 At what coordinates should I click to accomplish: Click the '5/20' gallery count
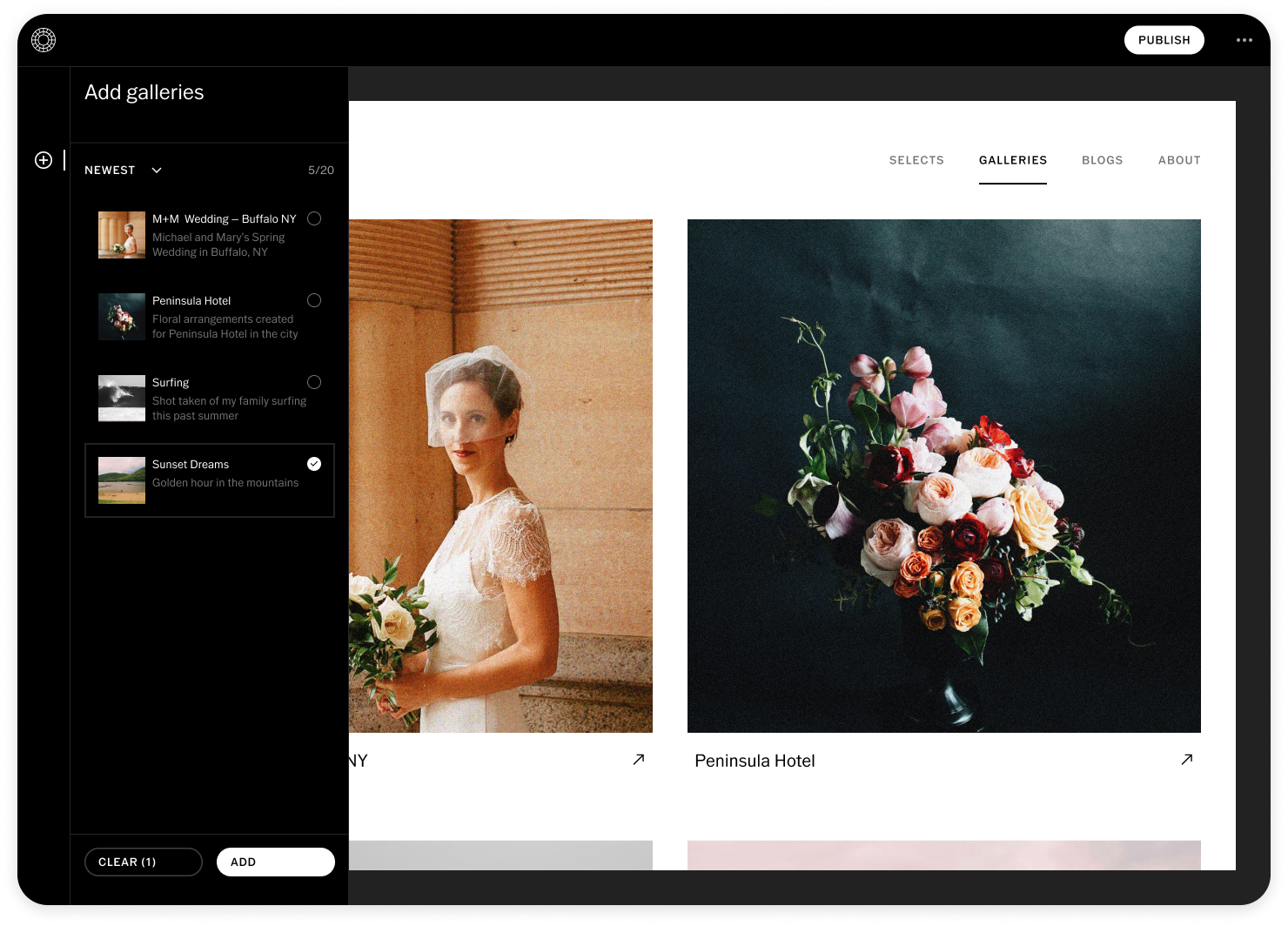pyautogui.click(x=321, y=171)
